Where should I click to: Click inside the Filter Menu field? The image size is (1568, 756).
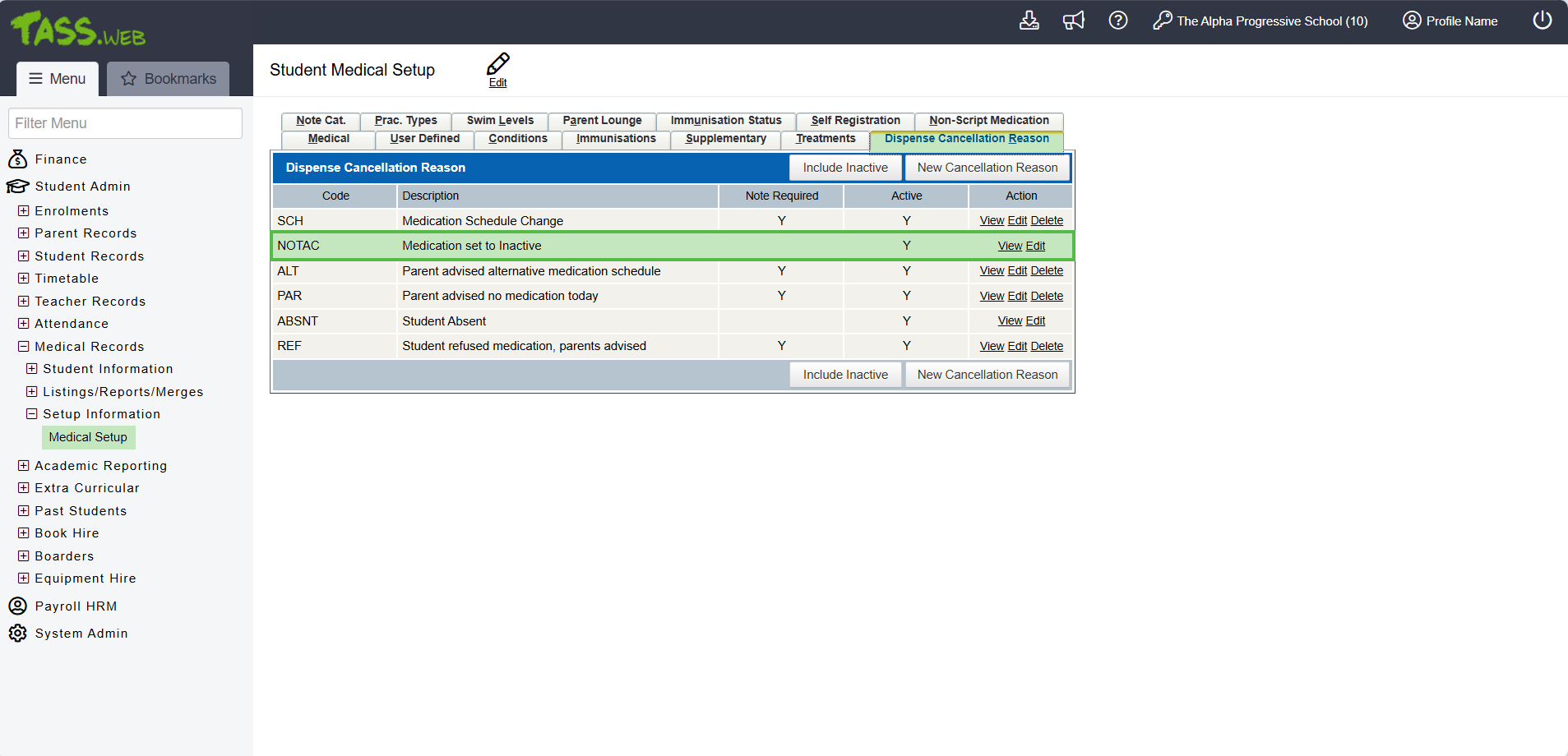tap(125, 123)
